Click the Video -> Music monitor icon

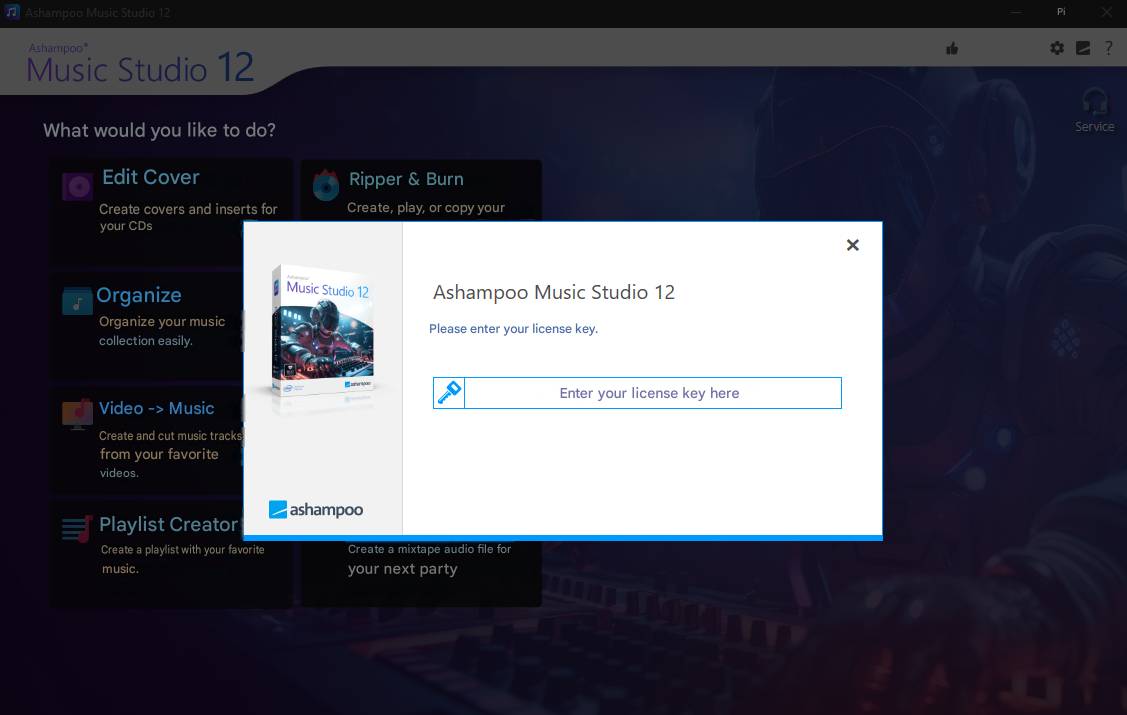pos(77,414)
